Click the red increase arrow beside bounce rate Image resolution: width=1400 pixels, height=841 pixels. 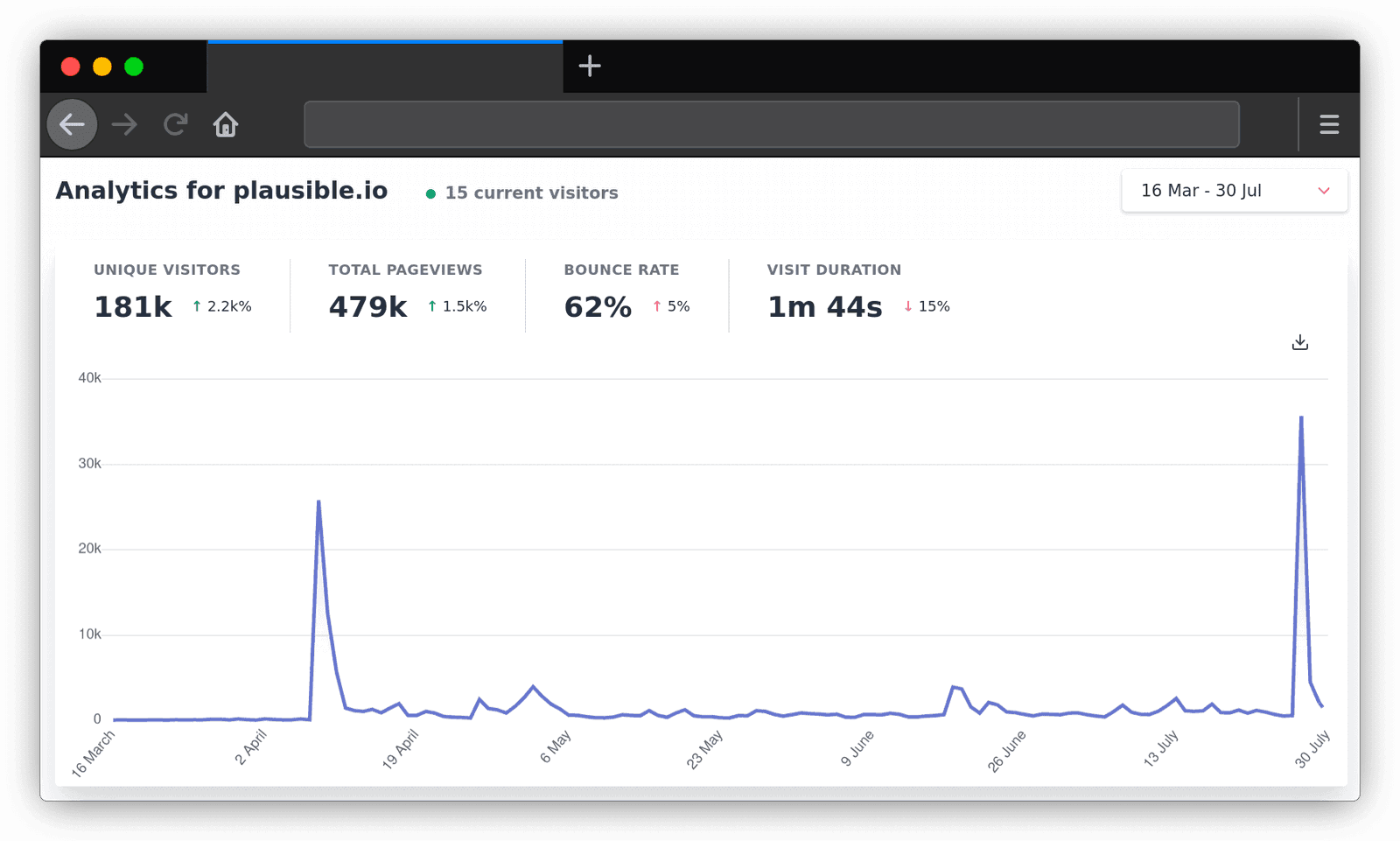pos(655,306)
